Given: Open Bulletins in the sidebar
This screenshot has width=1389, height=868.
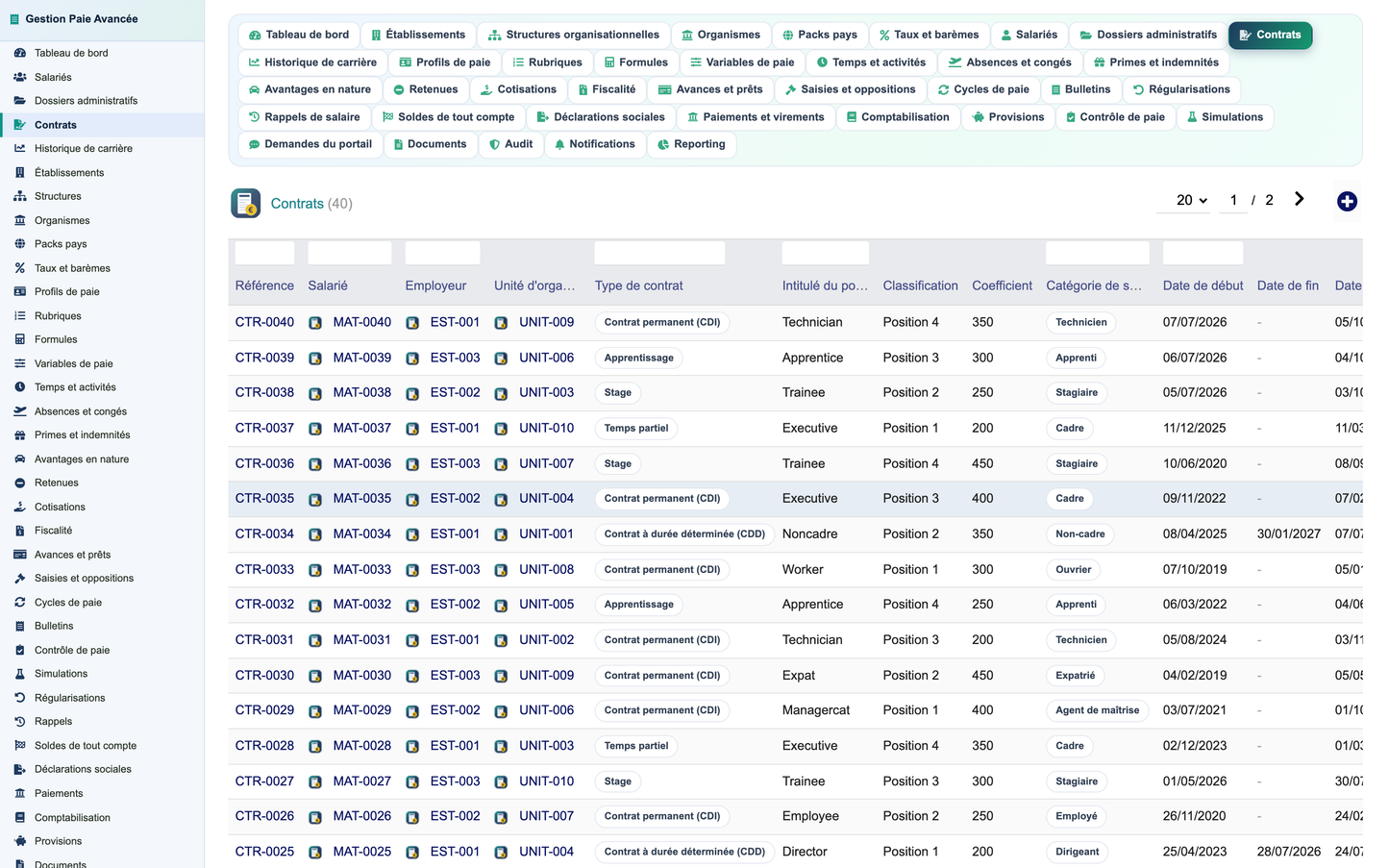Looking at the screenshot, I should 102,626.
